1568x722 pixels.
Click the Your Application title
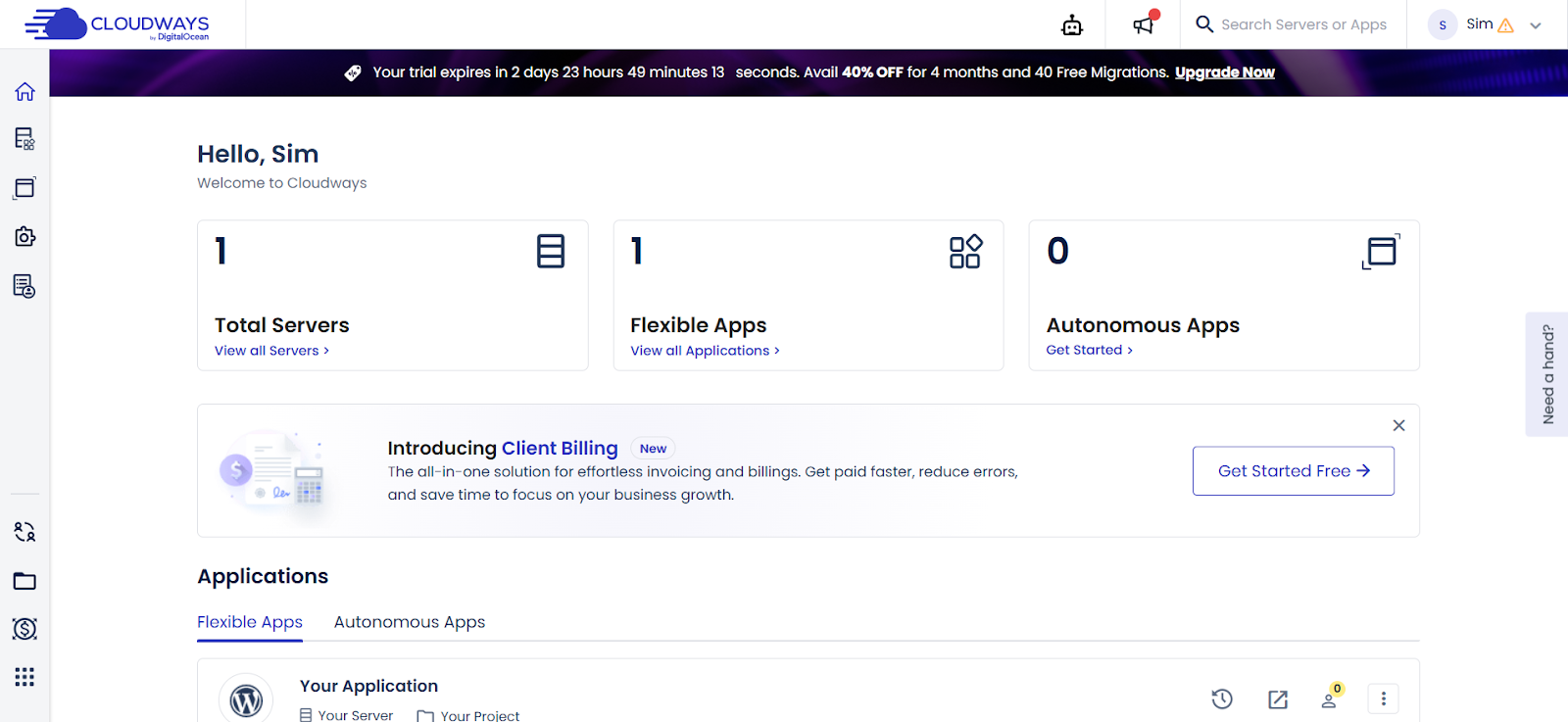point(368,686)
